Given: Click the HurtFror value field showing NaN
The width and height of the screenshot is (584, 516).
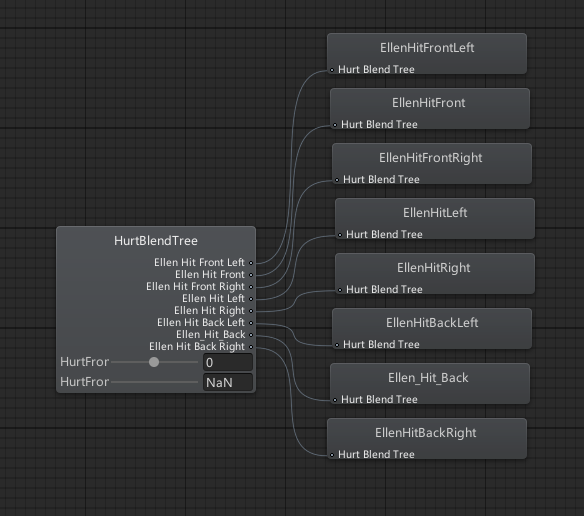Looking at the screenshot, I should tap(228, 382).
